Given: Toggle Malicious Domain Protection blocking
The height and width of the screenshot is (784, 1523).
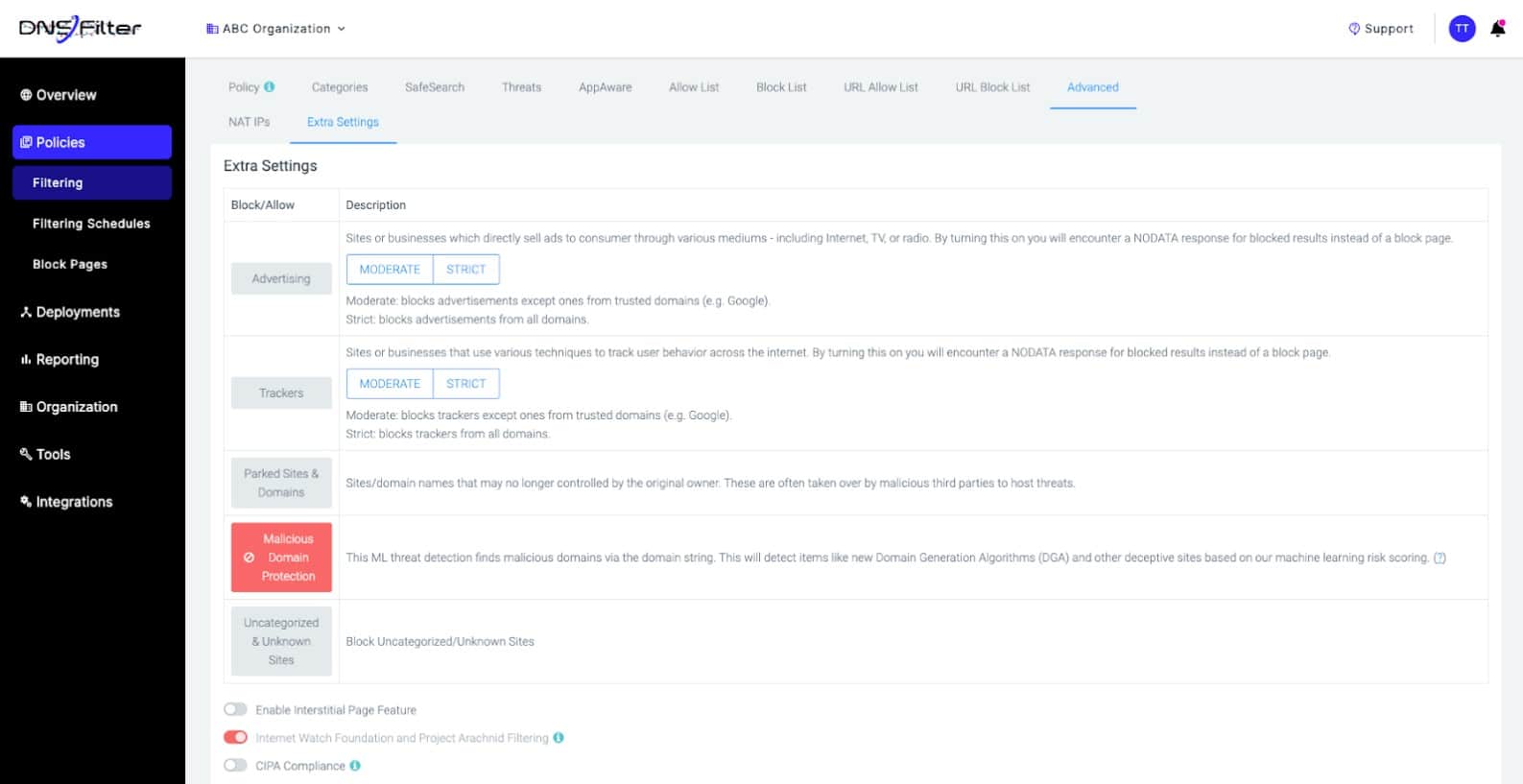Looking at the screenshot, I should (281, 558).
